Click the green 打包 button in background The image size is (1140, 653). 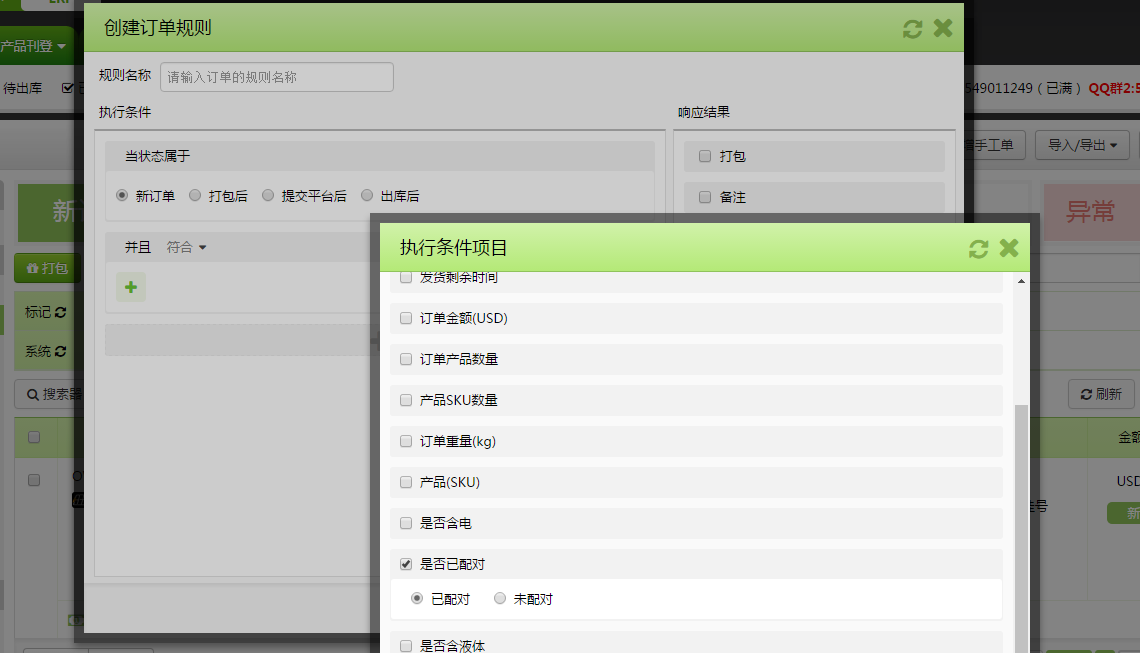47,268
